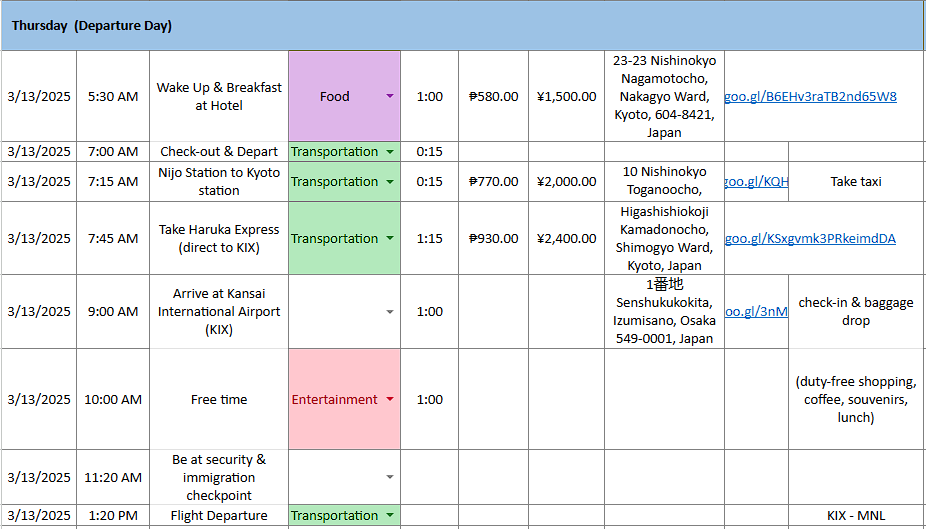
Task: Select the Check-out & Depart cell
Action: tap(219, 152)
